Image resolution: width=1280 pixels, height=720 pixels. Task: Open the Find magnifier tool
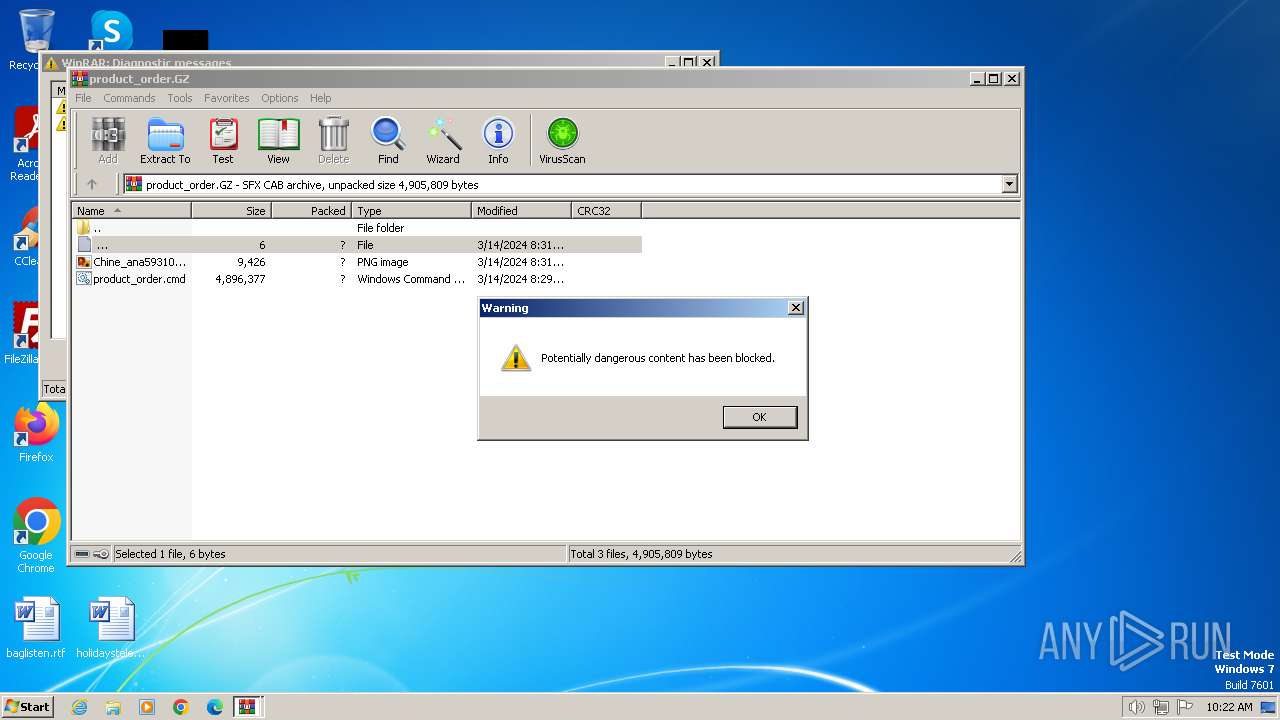[x=388, y=140]
